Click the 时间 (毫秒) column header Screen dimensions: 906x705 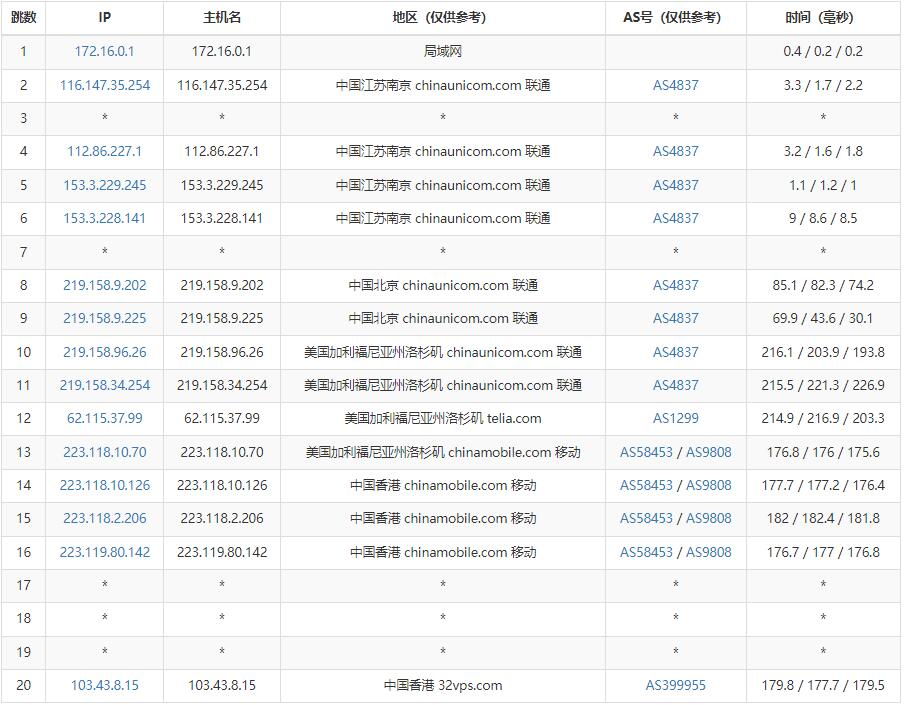point(823,17)
